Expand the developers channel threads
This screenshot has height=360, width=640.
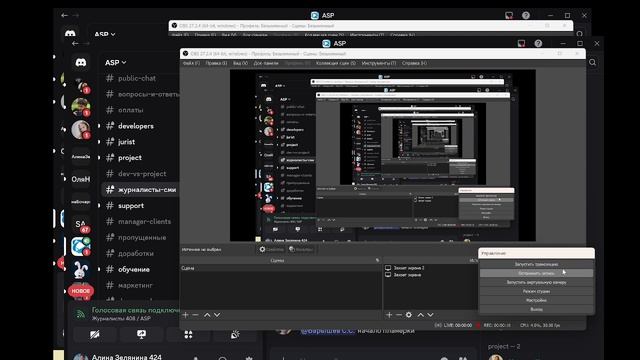click(99, 126)
